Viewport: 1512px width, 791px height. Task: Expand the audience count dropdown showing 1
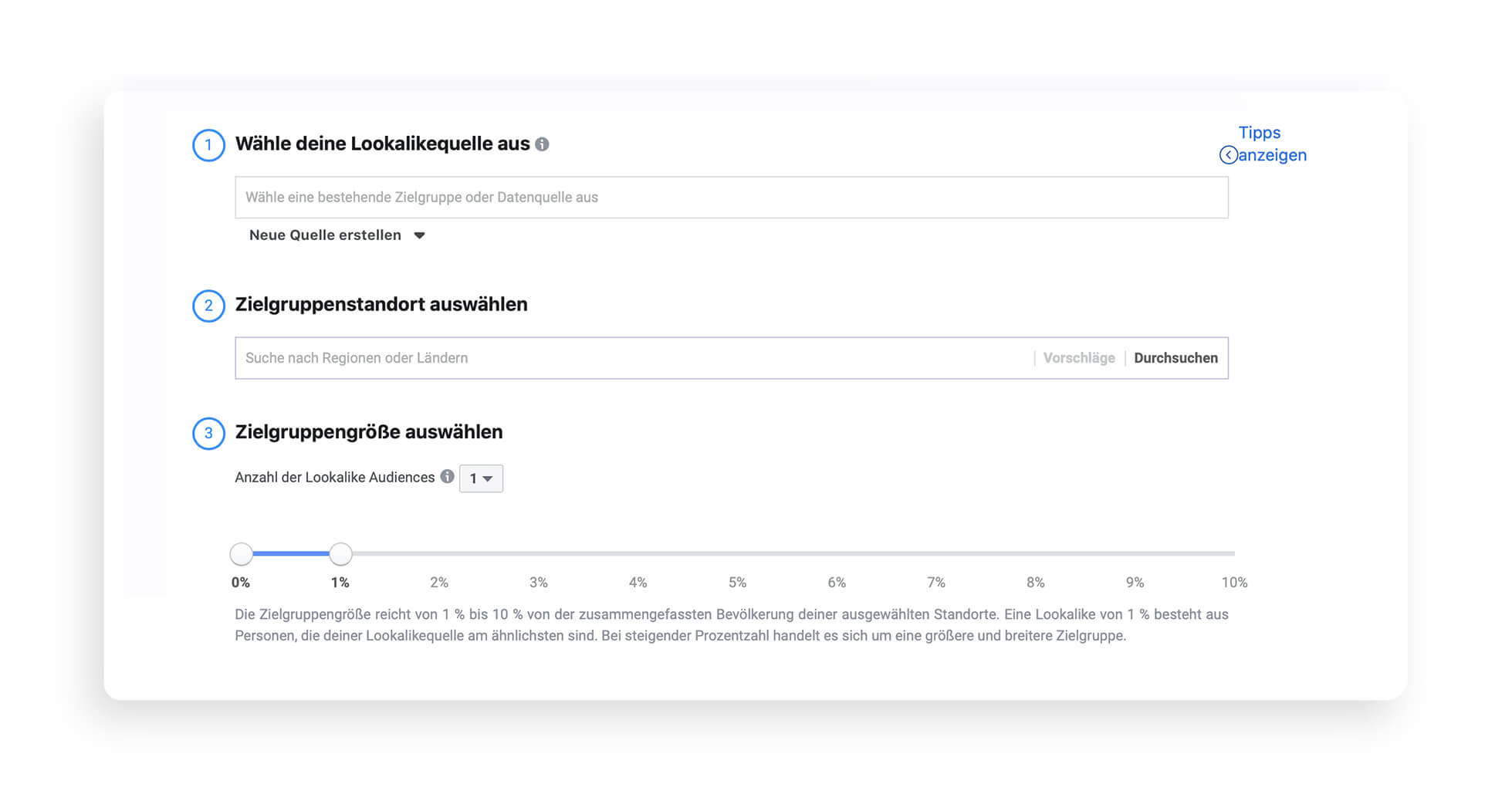click(x=481, y=478)
